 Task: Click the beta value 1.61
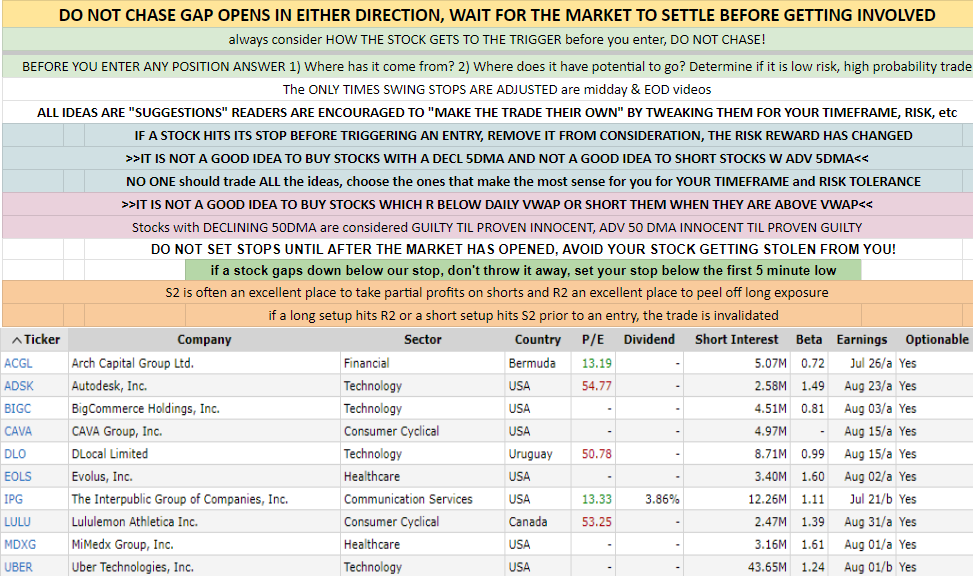point(813,544)
